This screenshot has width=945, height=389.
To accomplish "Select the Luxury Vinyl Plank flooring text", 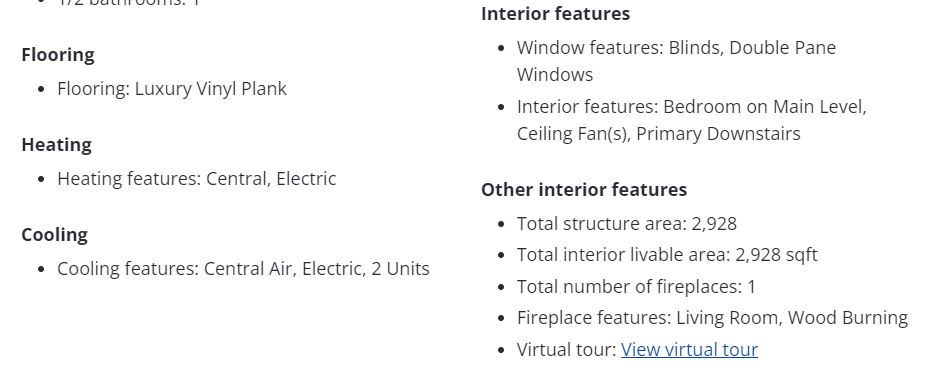I will tap(210, 89).
